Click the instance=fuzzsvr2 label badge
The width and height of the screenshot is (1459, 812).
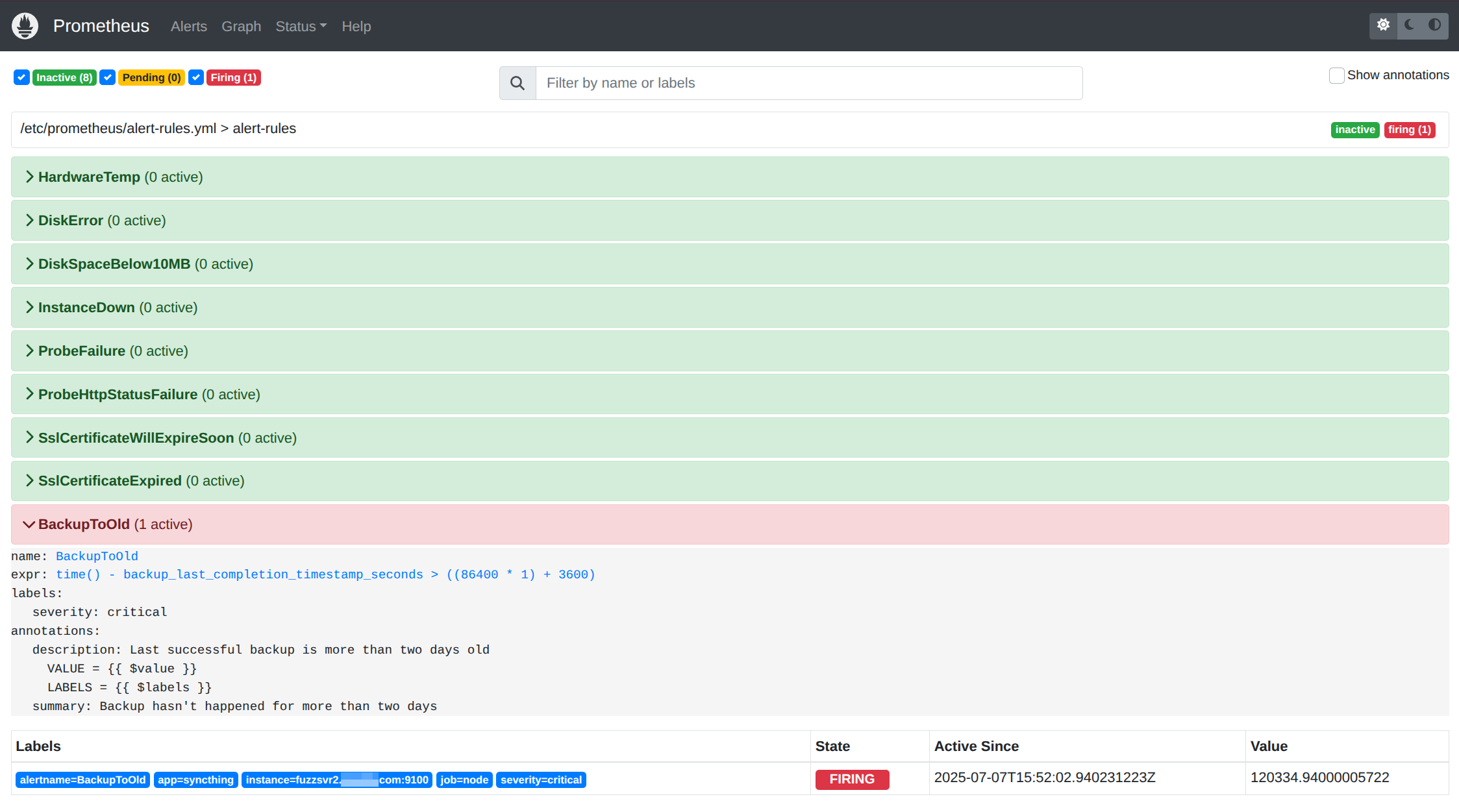[338, 780]
